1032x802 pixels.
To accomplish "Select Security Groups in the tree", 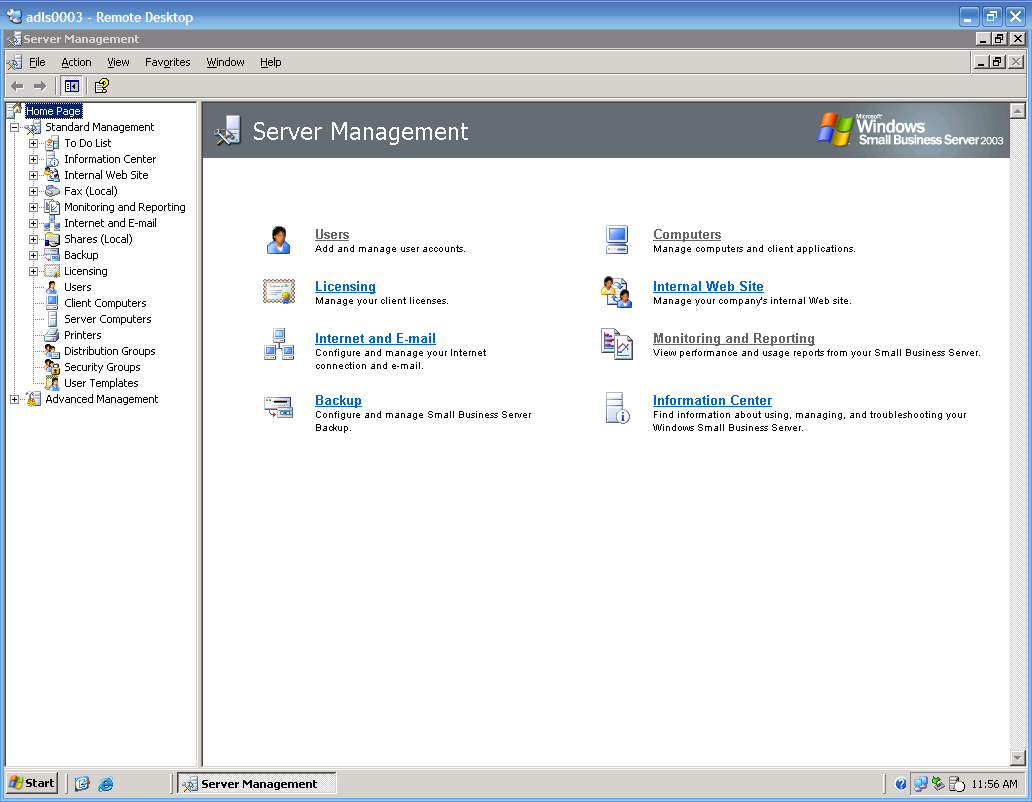I will (102, 368).
